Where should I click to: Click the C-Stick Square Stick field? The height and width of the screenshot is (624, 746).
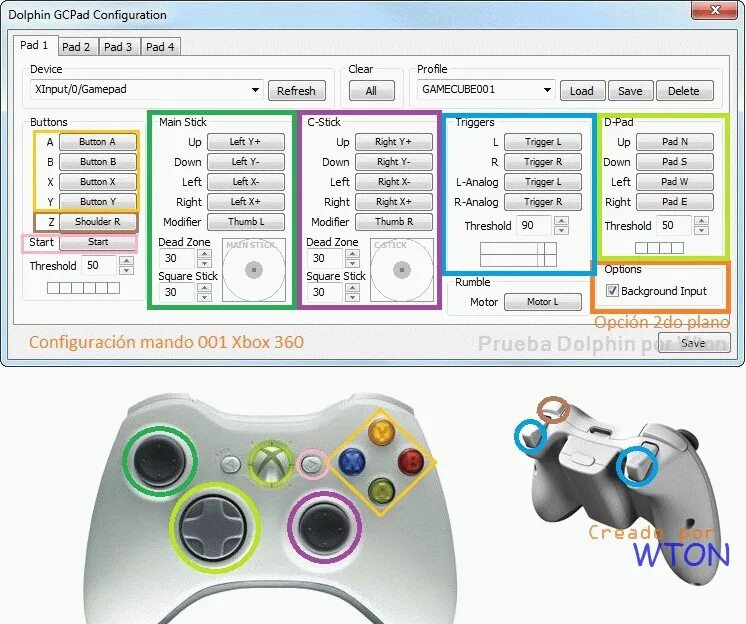tap(325, 292)
